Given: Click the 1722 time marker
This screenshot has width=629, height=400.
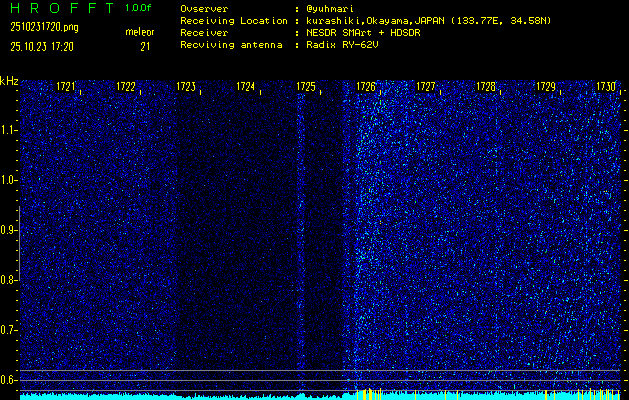Looking at the screenshot, I should (x=126, y=87).
